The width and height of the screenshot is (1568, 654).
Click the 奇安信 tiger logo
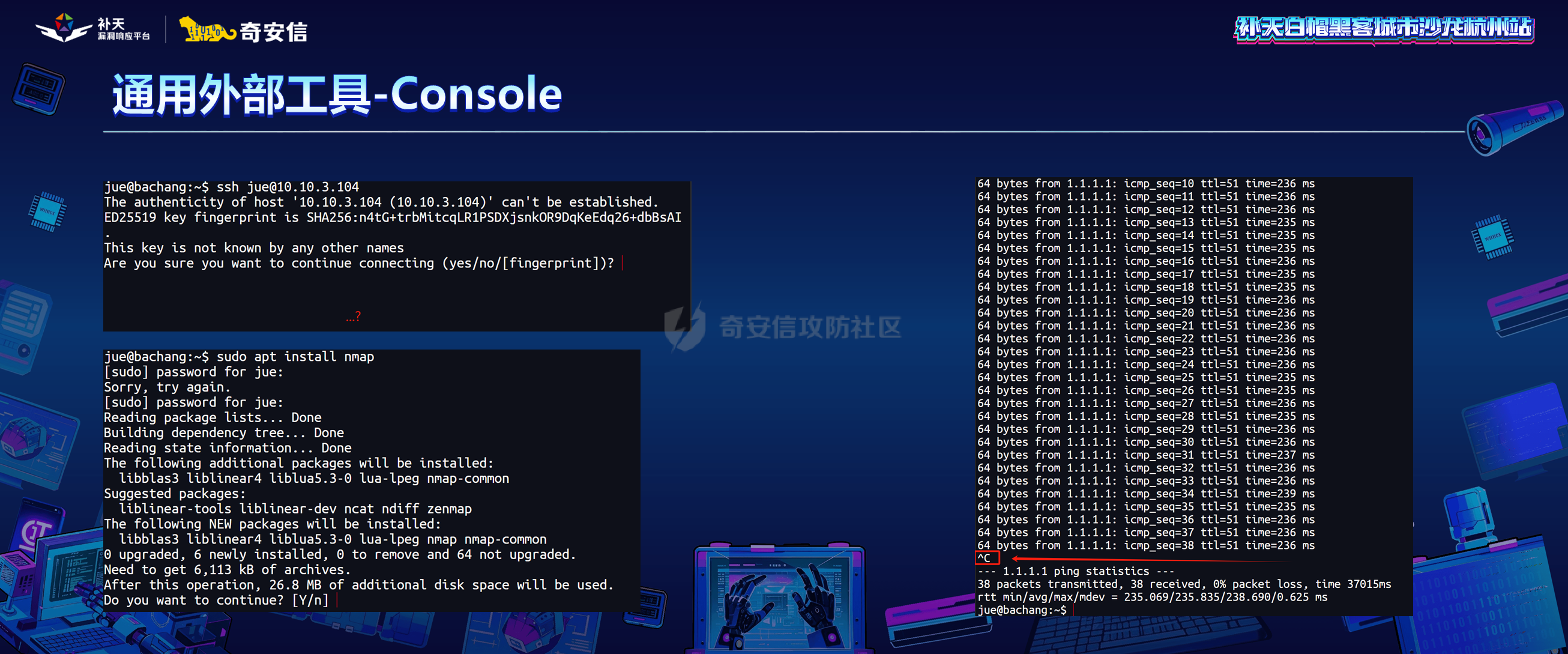[x=243, y=30]
